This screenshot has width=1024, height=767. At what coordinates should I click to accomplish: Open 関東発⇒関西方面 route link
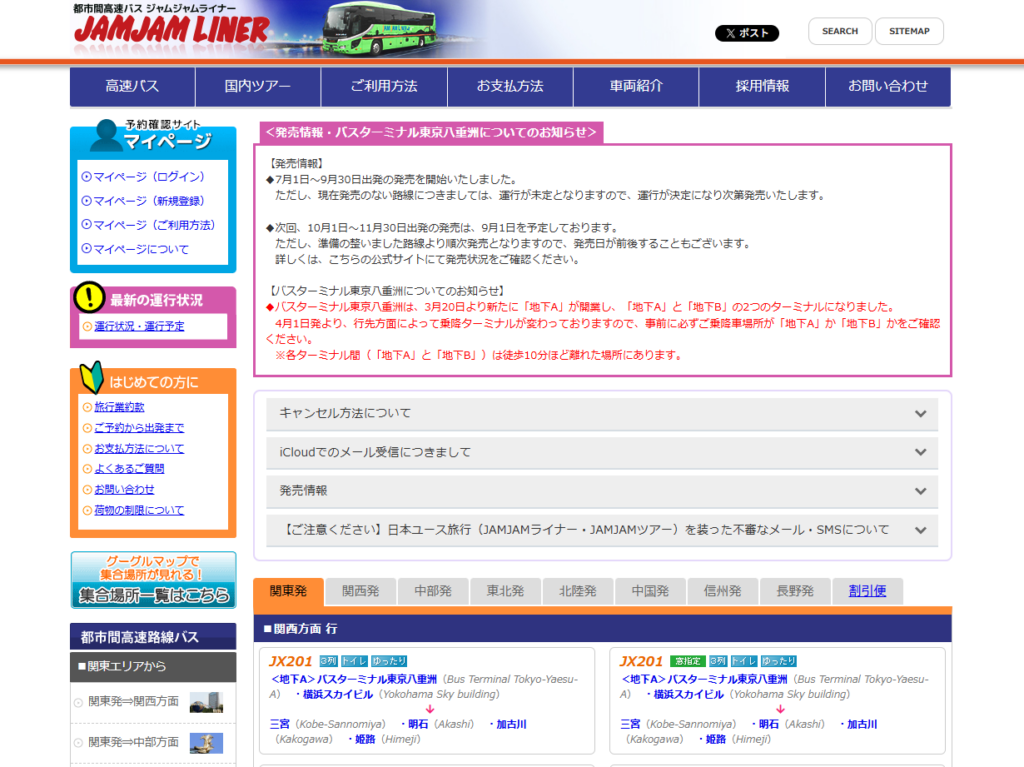133,702
